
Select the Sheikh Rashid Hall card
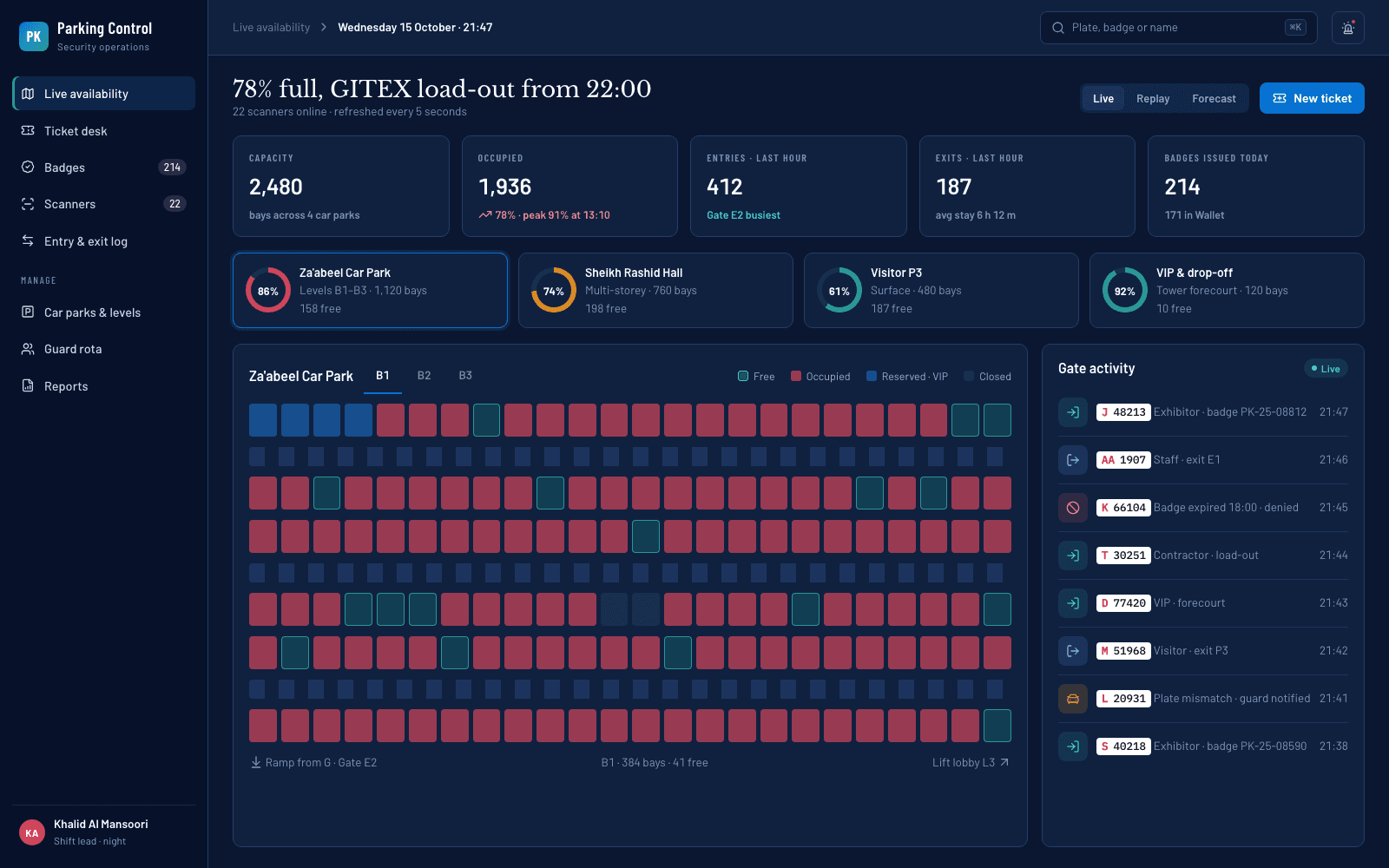(655, 291)
